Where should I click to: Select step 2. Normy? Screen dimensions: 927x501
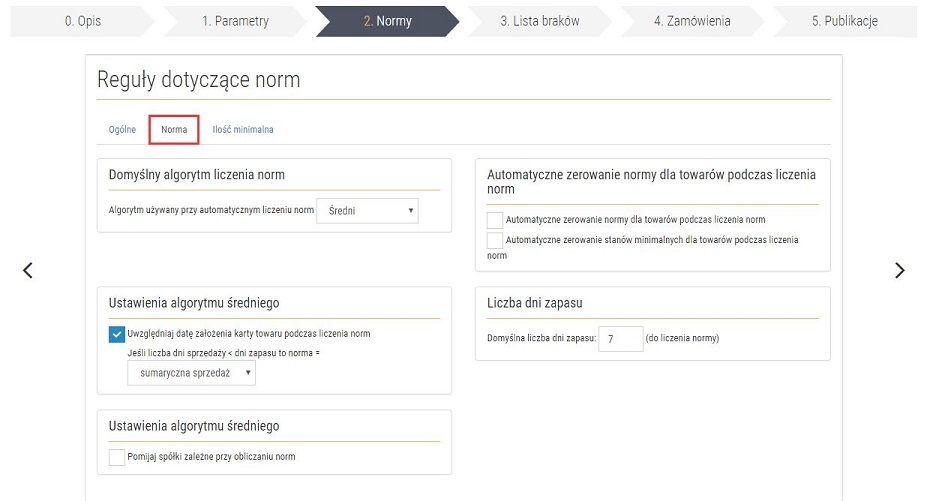[387, 21]
